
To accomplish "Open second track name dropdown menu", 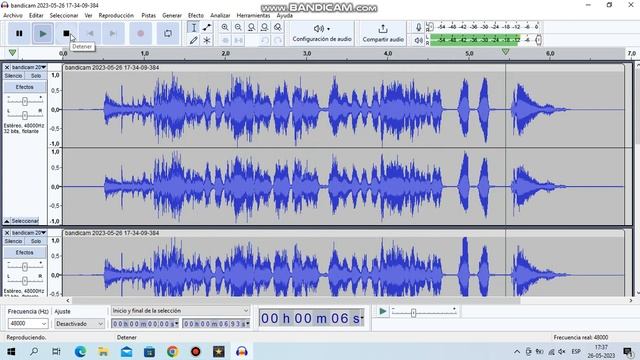I will (29, 233).
